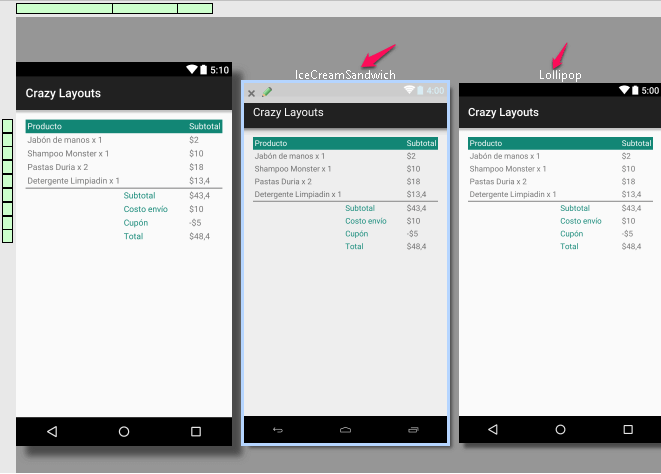Select the IceCreamSandwich preview label

pos(345,75)
